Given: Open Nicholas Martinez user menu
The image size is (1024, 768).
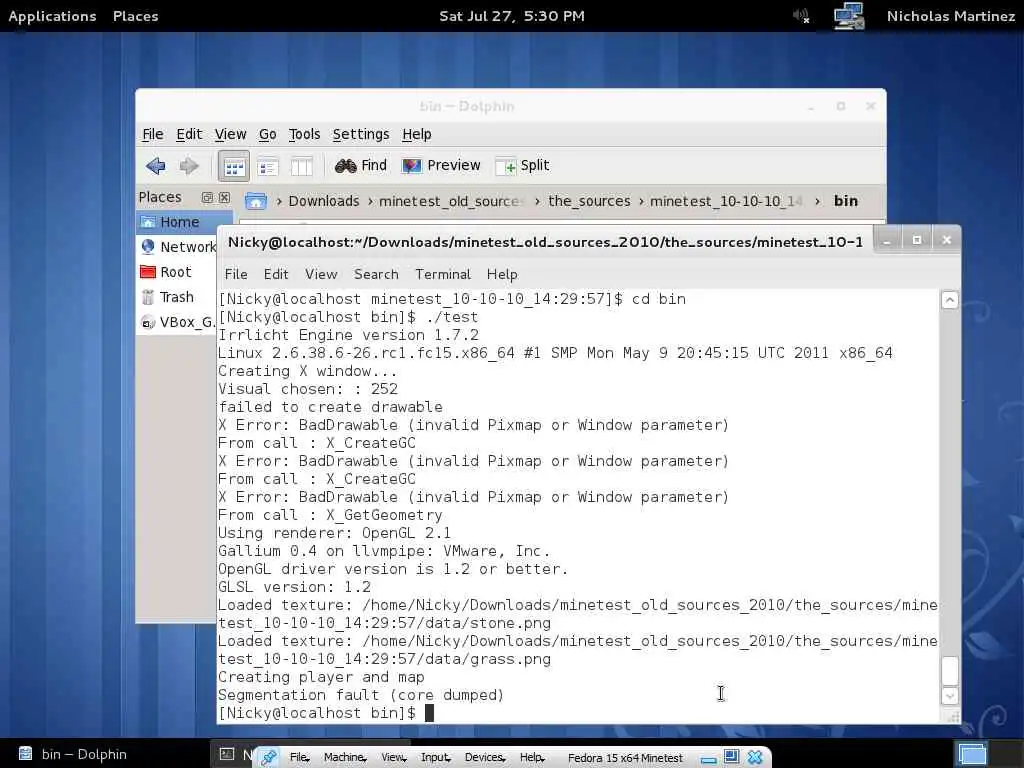Looking at the screenshot, I should pyautogui.click(x=951, y=16).
